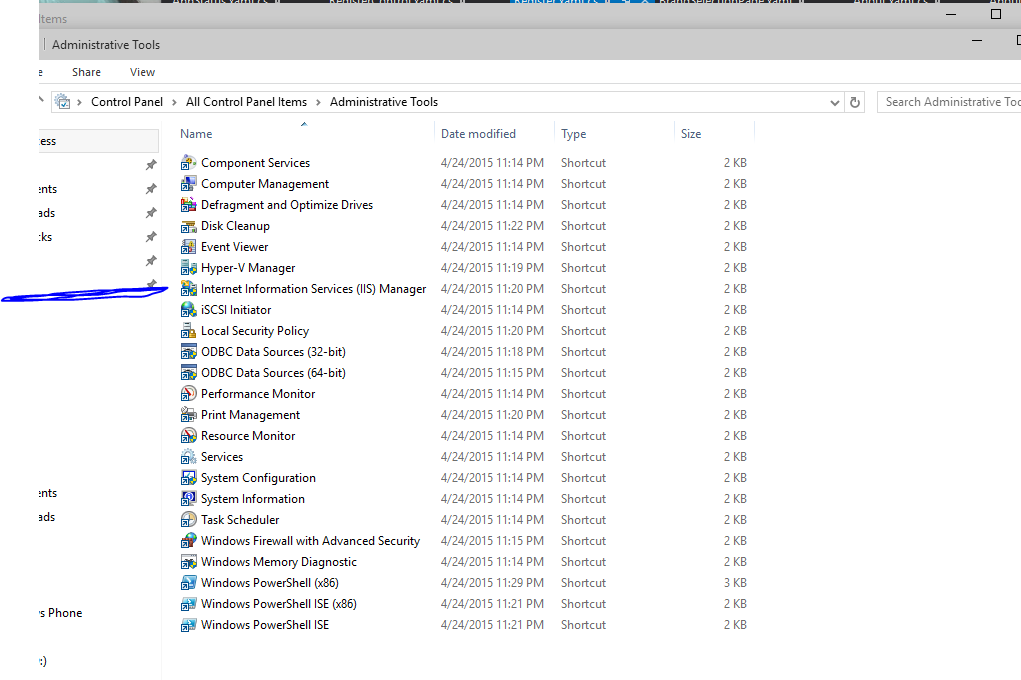Select the Performance Monitor file name
Viewport: 1021px width, 680px height.
coord(258,393)
